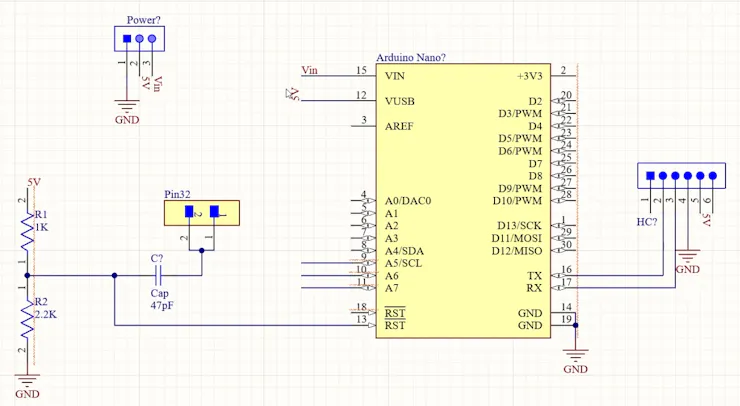Select the Vin net label at pin 15
The width and height of the screenshot is (740, 406).
pos(310,70)
